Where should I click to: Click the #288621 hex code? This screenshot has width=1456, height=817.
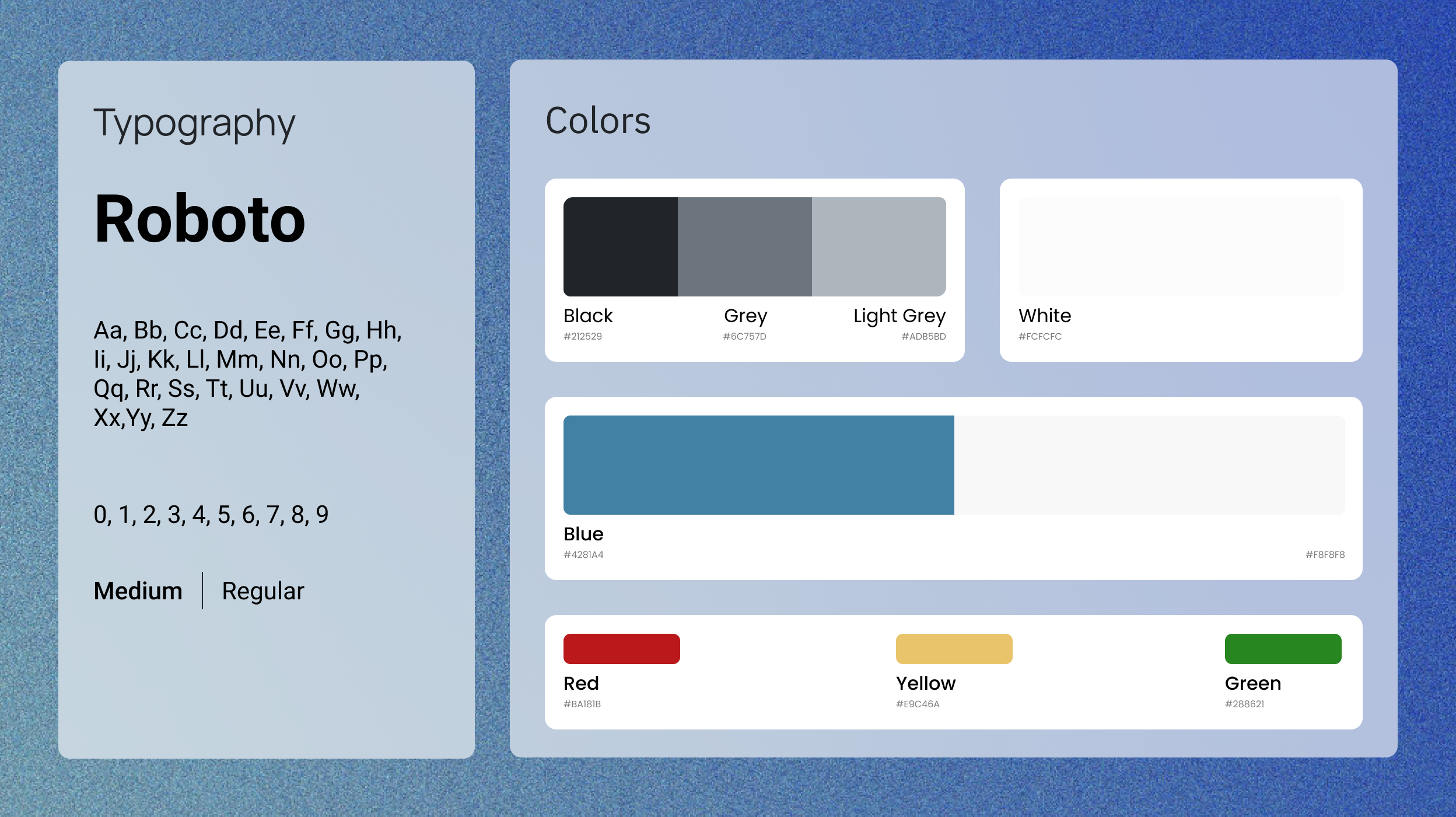point(1244,704)
